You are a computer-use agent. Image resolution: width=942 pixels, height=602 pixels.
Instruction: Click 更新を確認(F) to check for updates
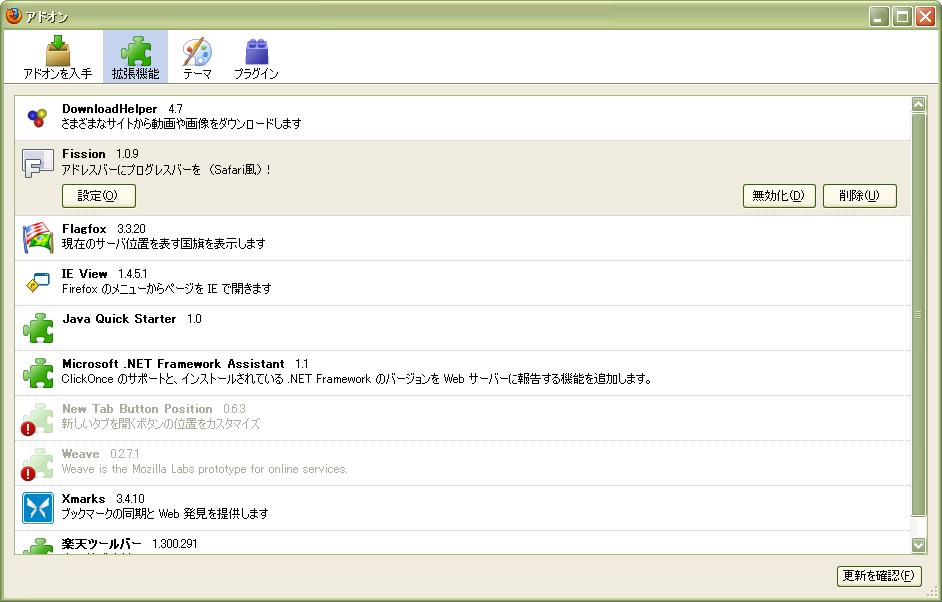coord(879,576)
